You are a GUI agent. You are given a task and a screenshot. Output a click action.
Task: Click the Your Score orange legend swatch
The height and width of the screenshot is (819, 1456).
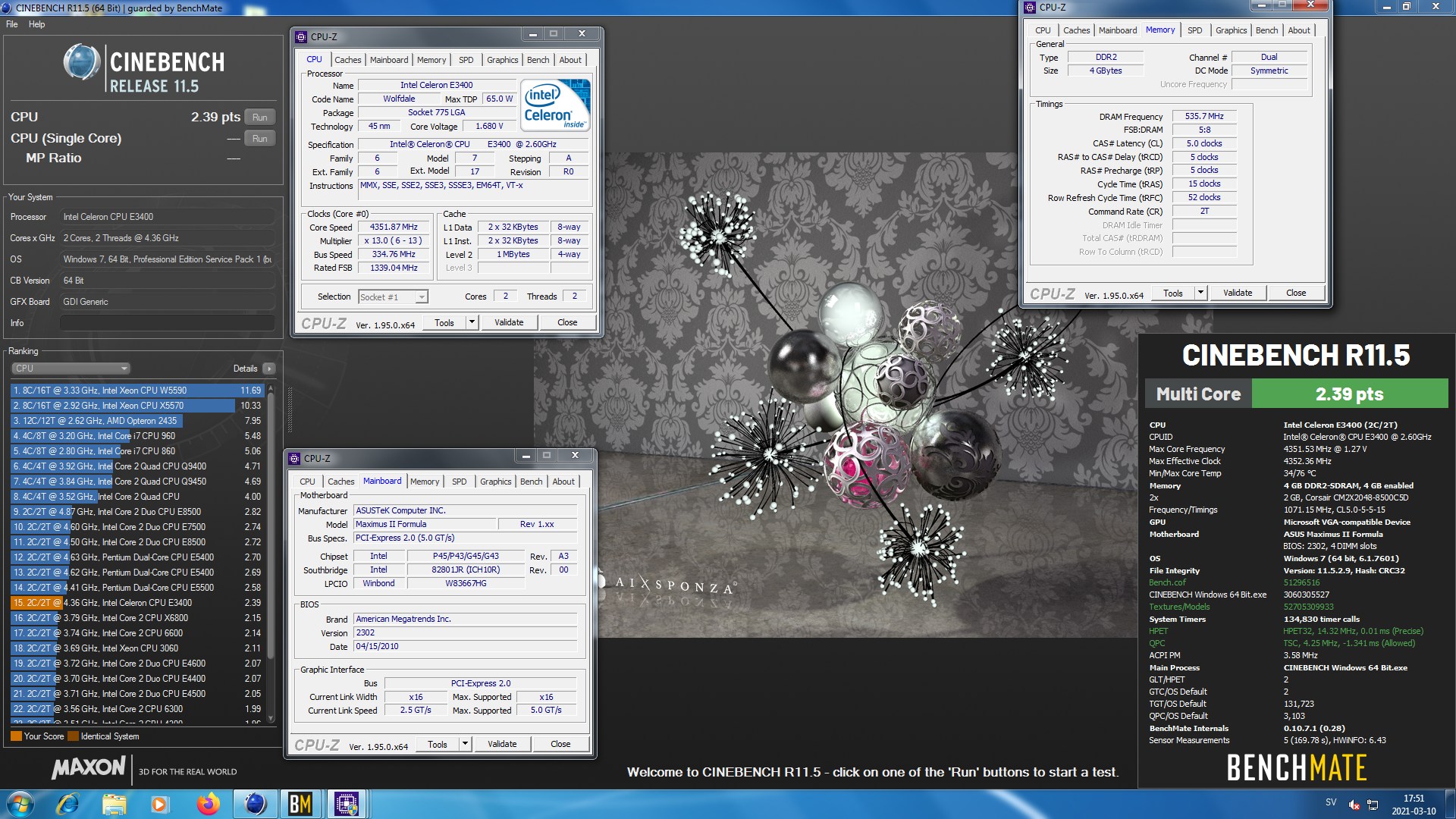pos(16,736)
